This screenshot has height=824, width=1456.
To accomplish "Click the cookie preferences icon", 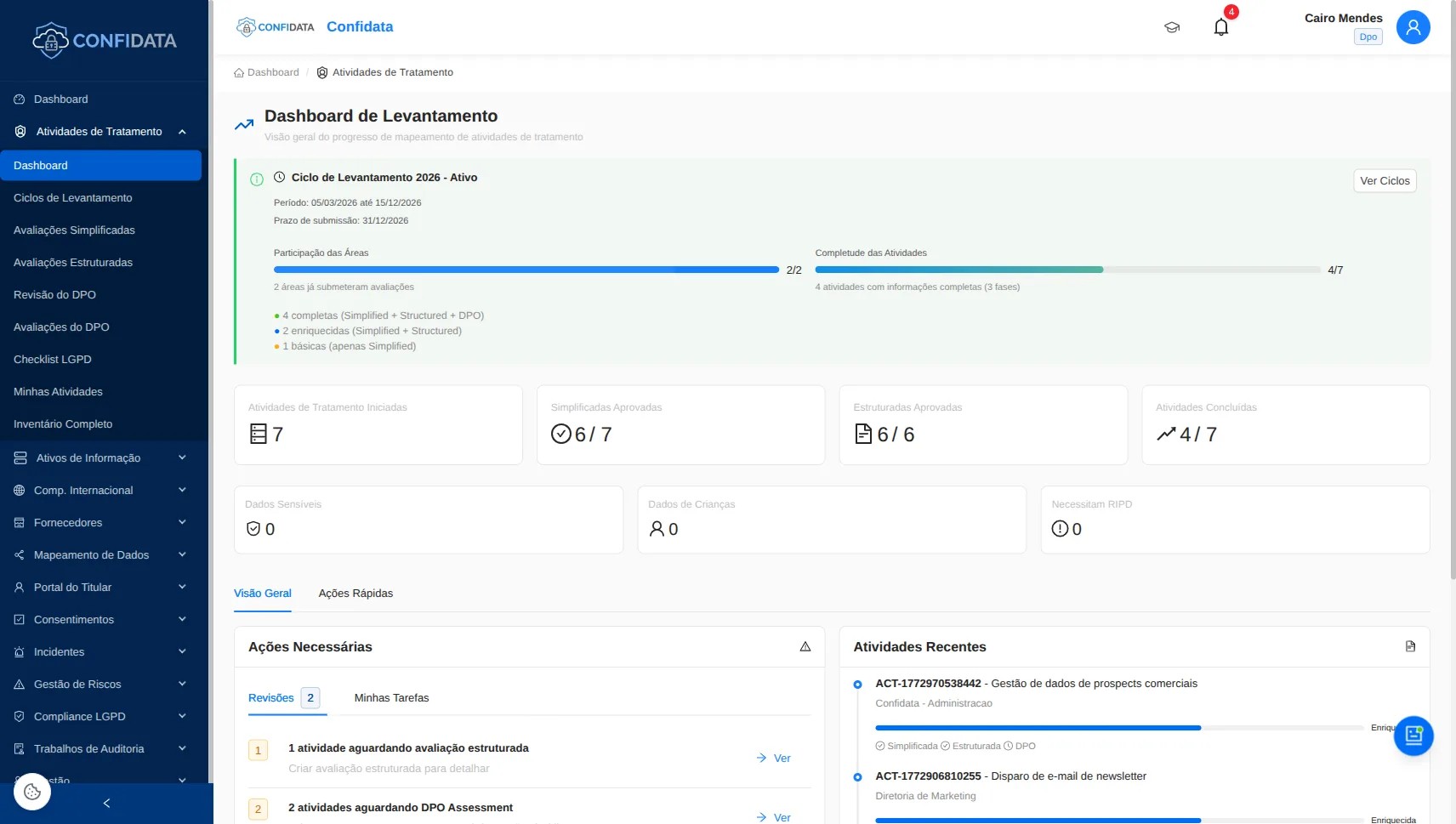I will pyautogui.click(x=32, y=792).
